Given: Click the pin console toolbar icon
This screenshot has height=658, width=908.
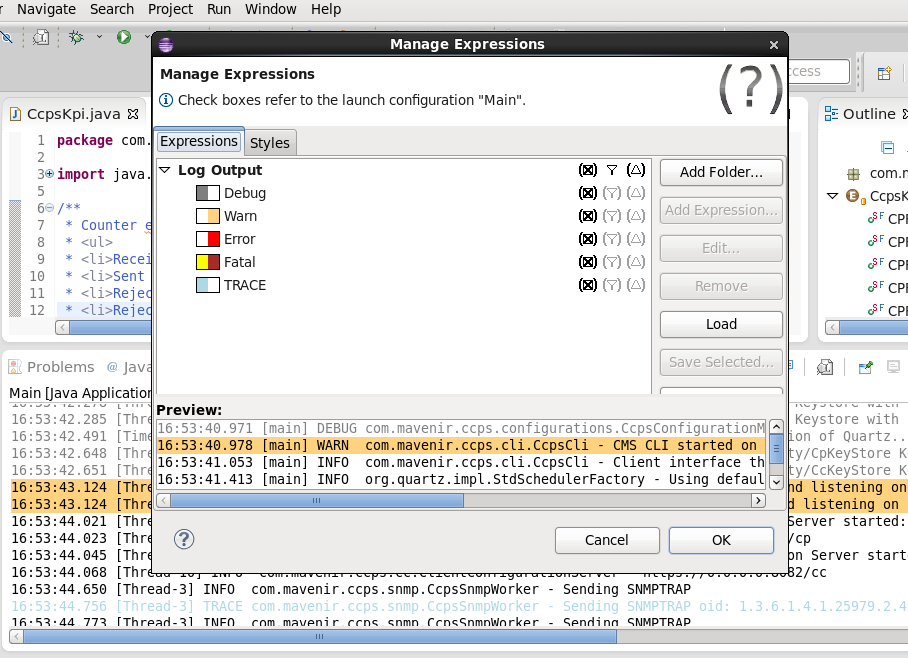Looking at the screenshot, I should tap(866, 367).
